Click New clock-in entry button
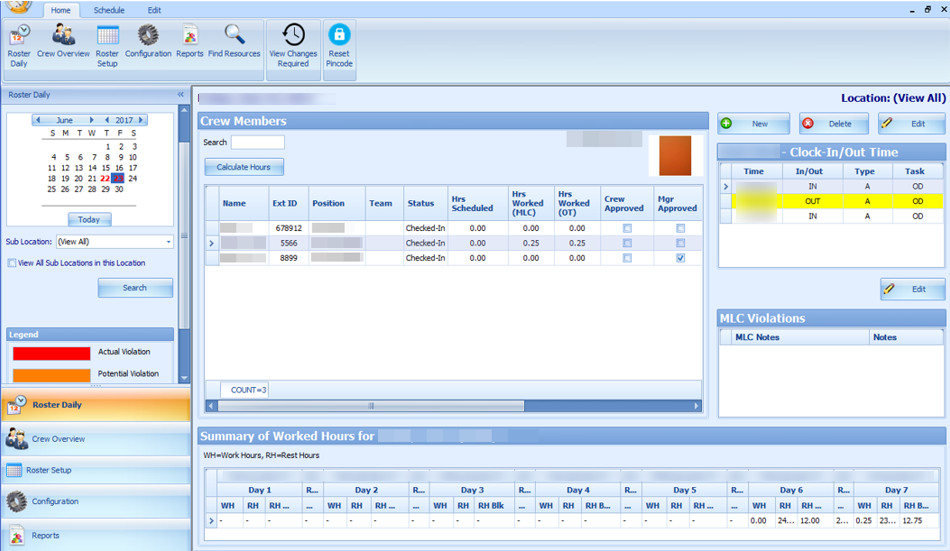The height and width of the screenshot is (551, 950). (x=754, y=124)
